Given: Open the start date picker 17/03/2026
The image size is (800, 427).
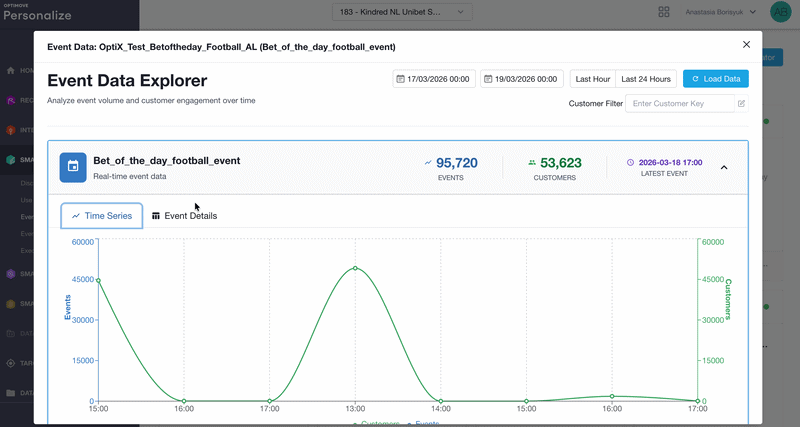Looking at the screenshot, I should (434, 79).
